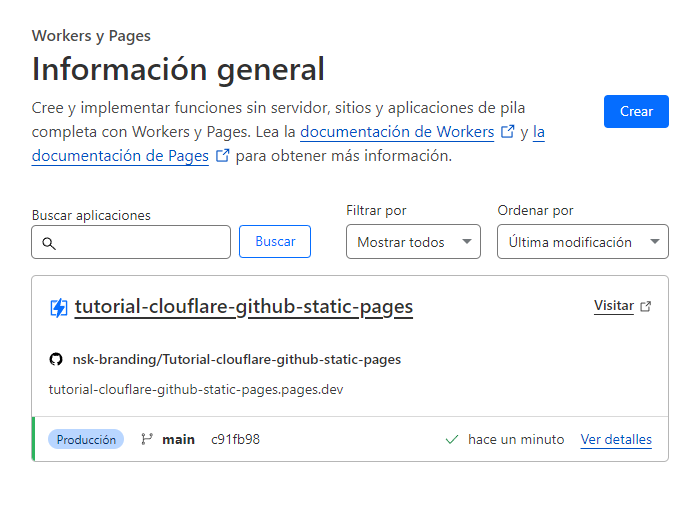
Task: Click the external-link icon beside documentación de Pages
Action: coord(223,155)
